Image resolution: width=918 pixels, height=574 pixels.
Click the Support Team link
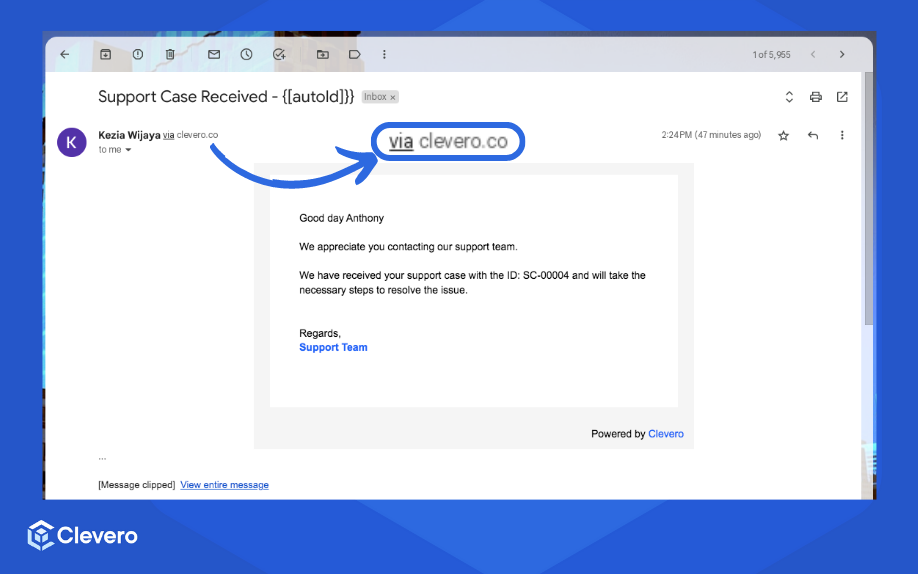(333, 347)
